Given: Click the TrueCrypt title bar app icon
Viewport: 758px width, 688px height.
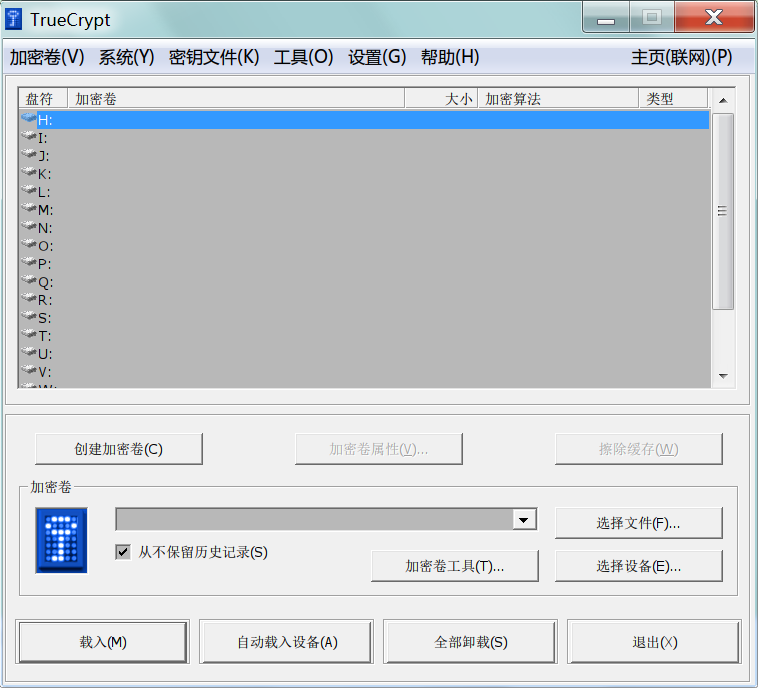Looking at the screenshot, I should (13, 19).
